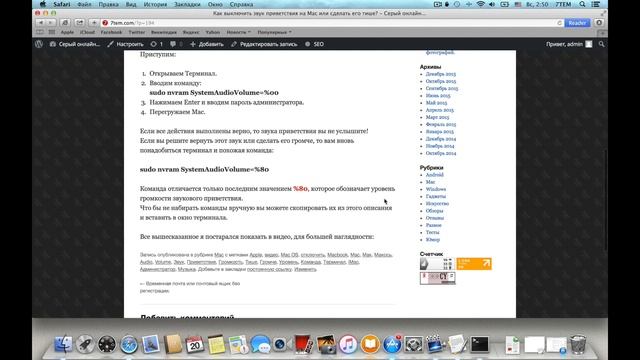Open the Windows category link

point(436,189)
